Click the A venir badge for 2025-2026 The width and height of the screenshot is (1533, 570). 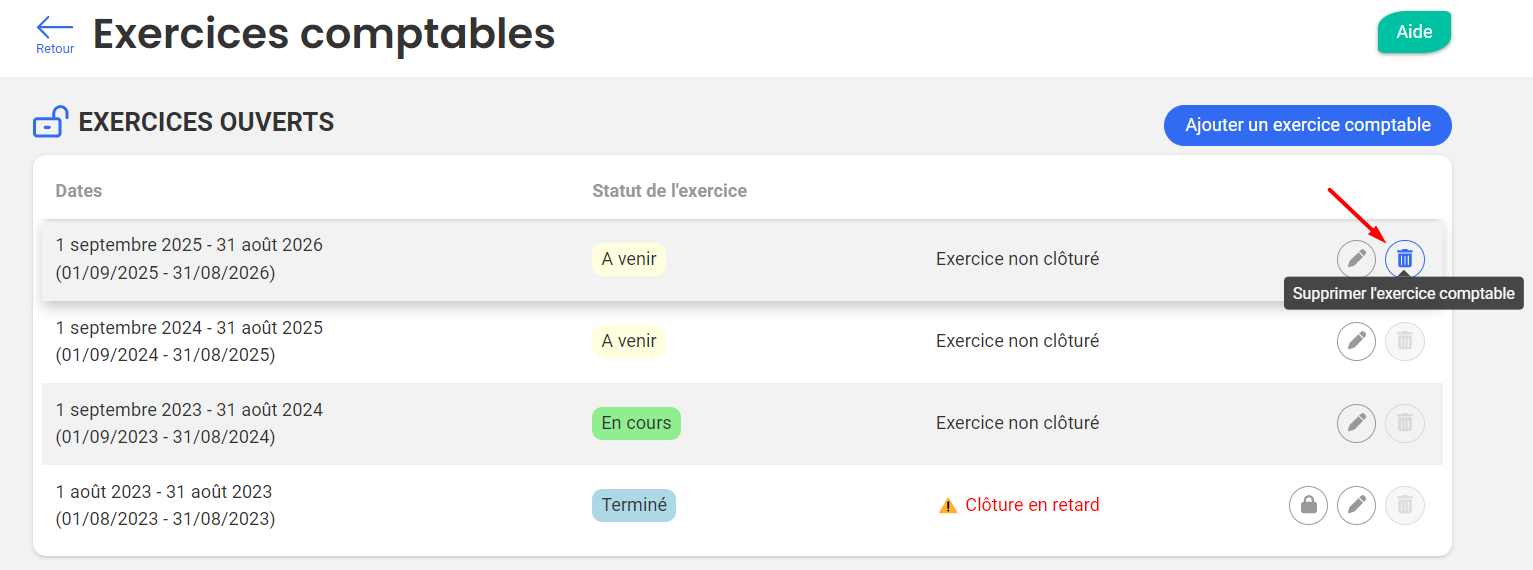[x=629, y=259]
